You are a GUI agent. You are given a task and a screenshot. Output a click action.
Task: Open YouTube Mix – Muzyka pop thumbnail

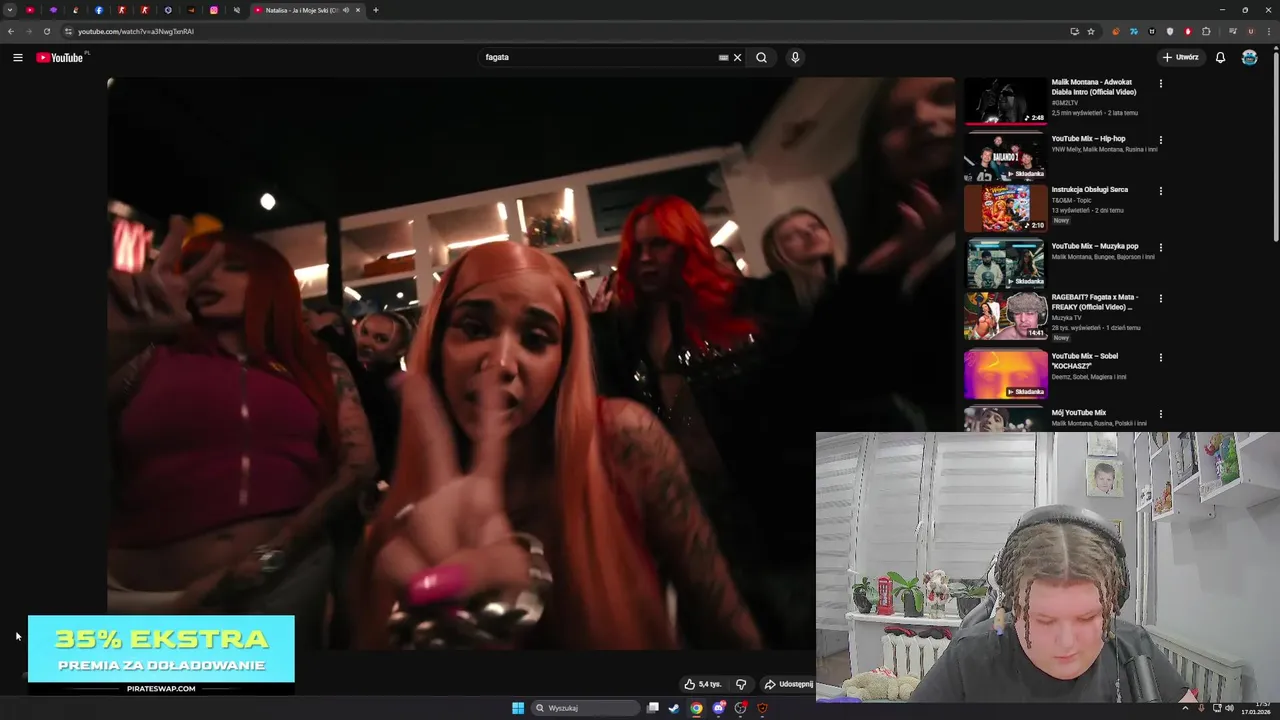pyautogui.click(x=1005, y=263)
